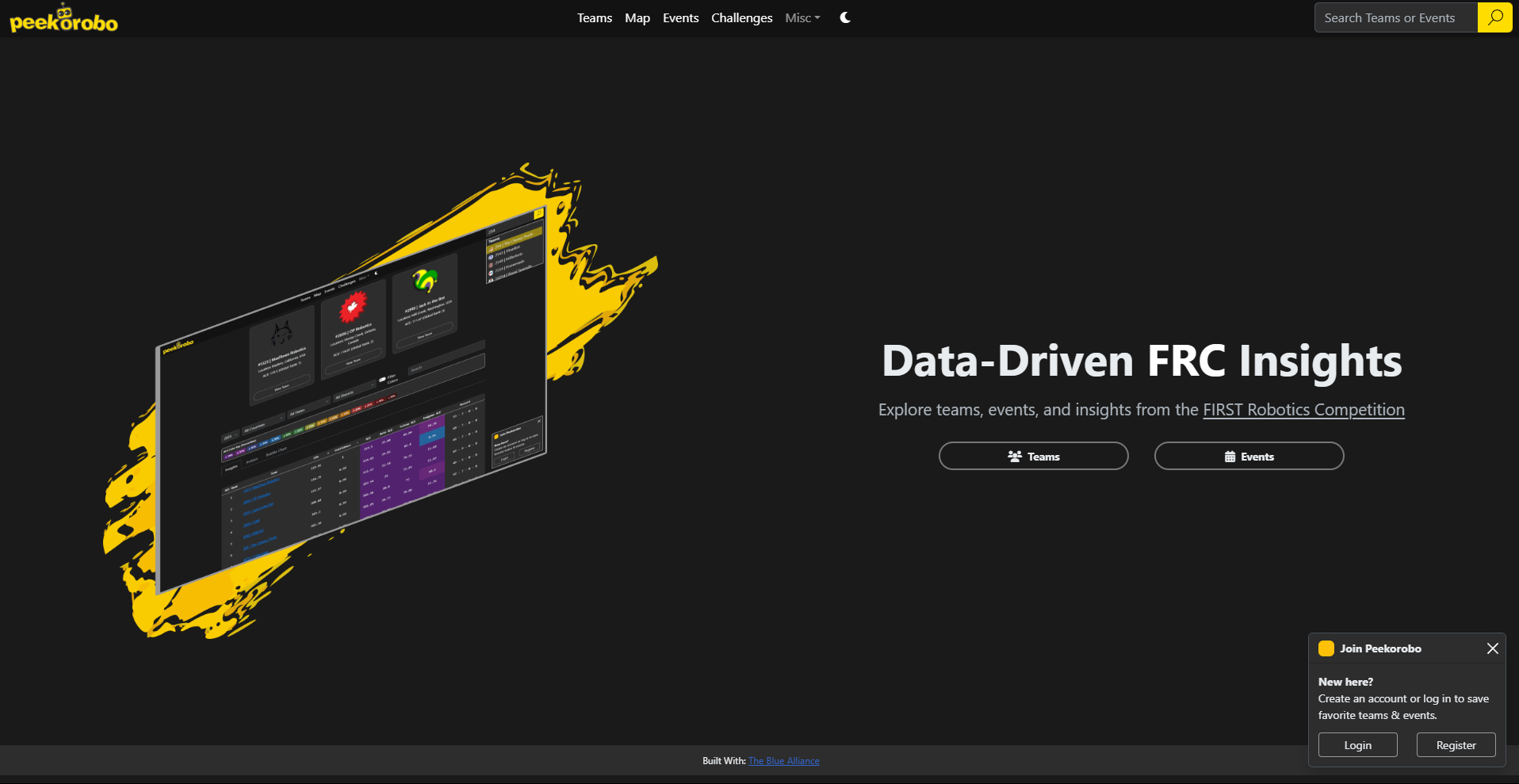Image resolution: width=1519 pixels, height=784 pixels.
Task: Click the Register button
Action: tap(1456, 745)
